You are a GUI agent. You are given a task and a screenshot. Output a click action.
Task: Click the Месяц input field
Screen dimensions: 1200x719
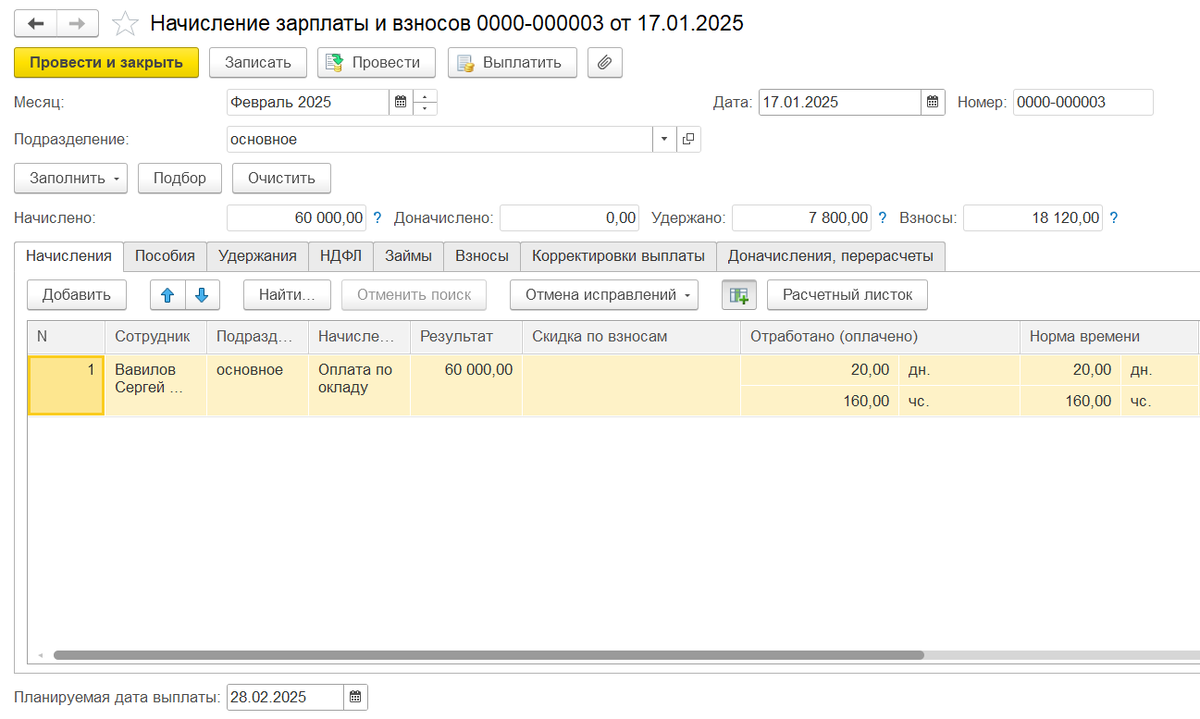[308, 102]
